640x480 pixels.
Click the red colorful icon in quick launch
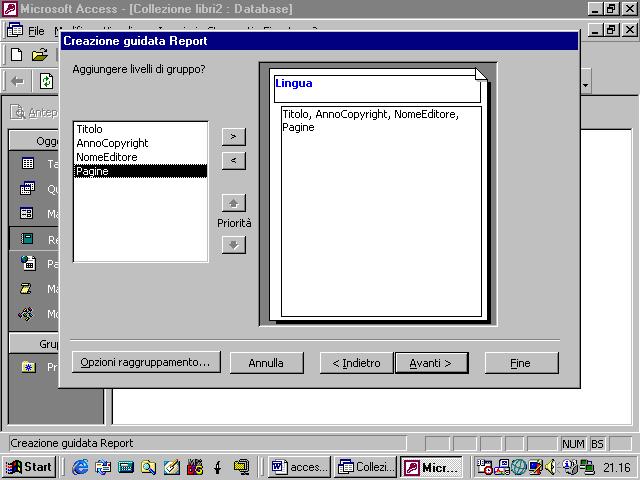coord(195,467)
